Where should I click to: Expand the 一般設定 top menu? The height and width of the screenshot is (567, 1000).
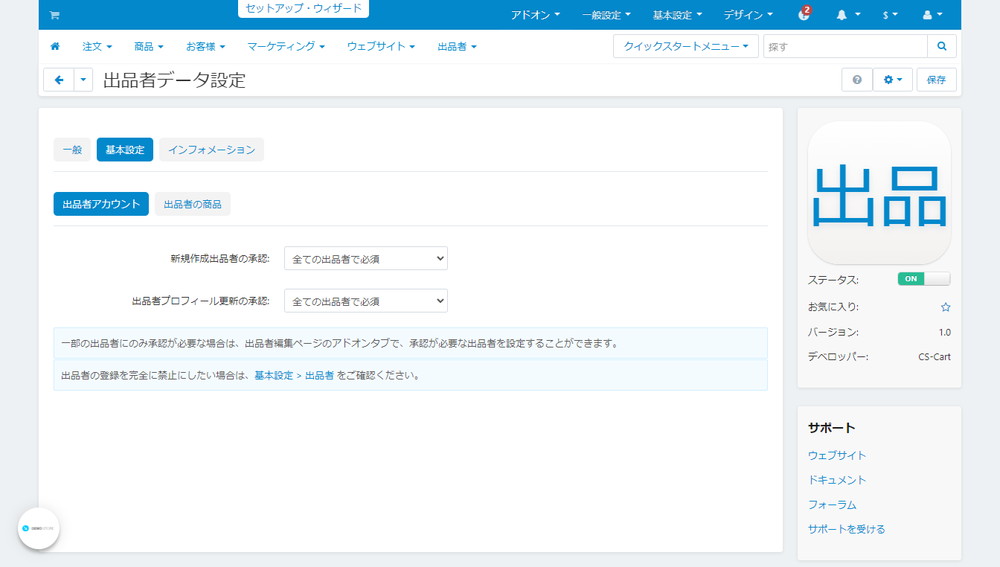[x=606, y=15]
